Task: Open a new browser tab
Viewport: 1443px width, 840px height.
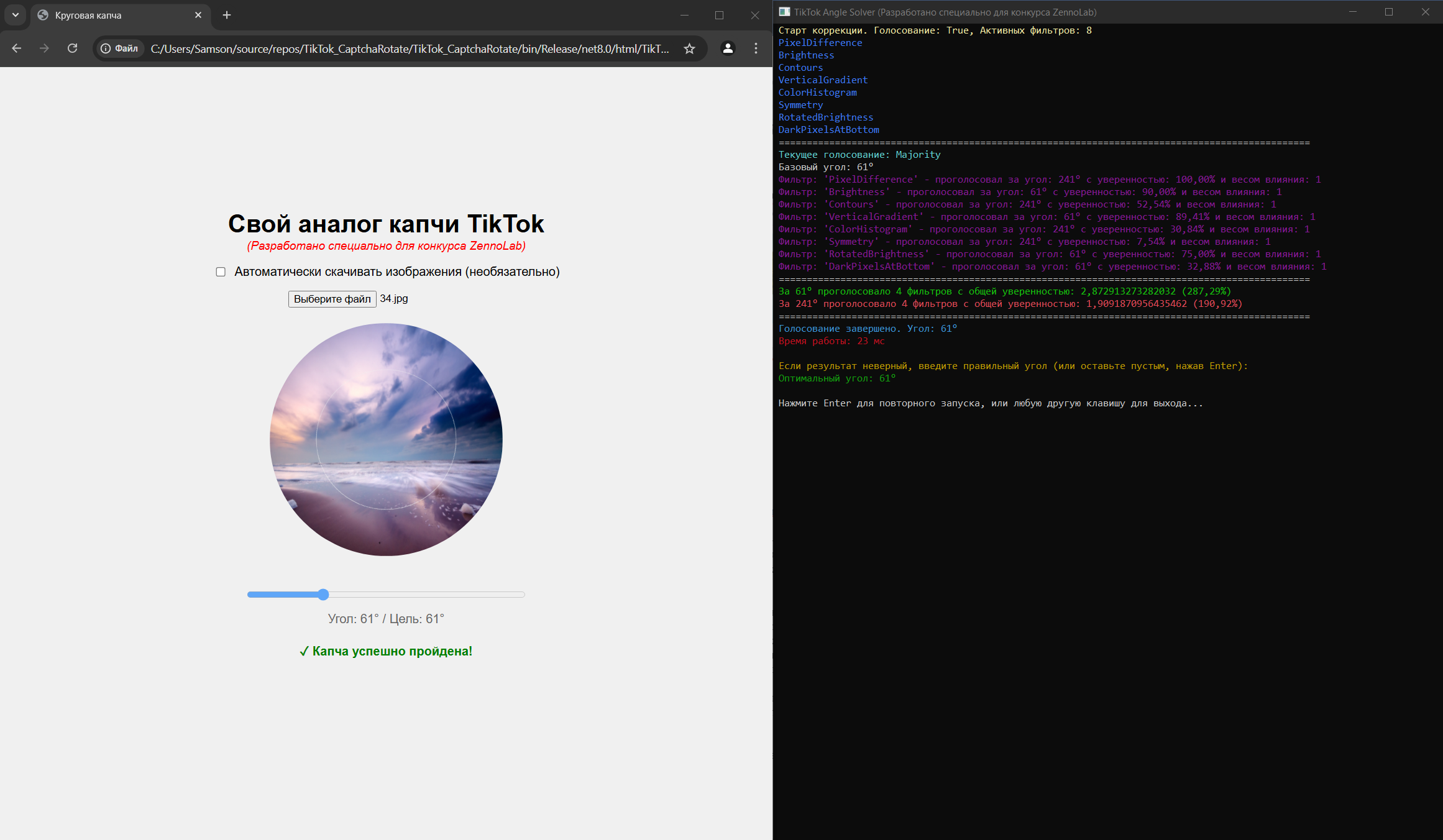Action: click(227, 15)
